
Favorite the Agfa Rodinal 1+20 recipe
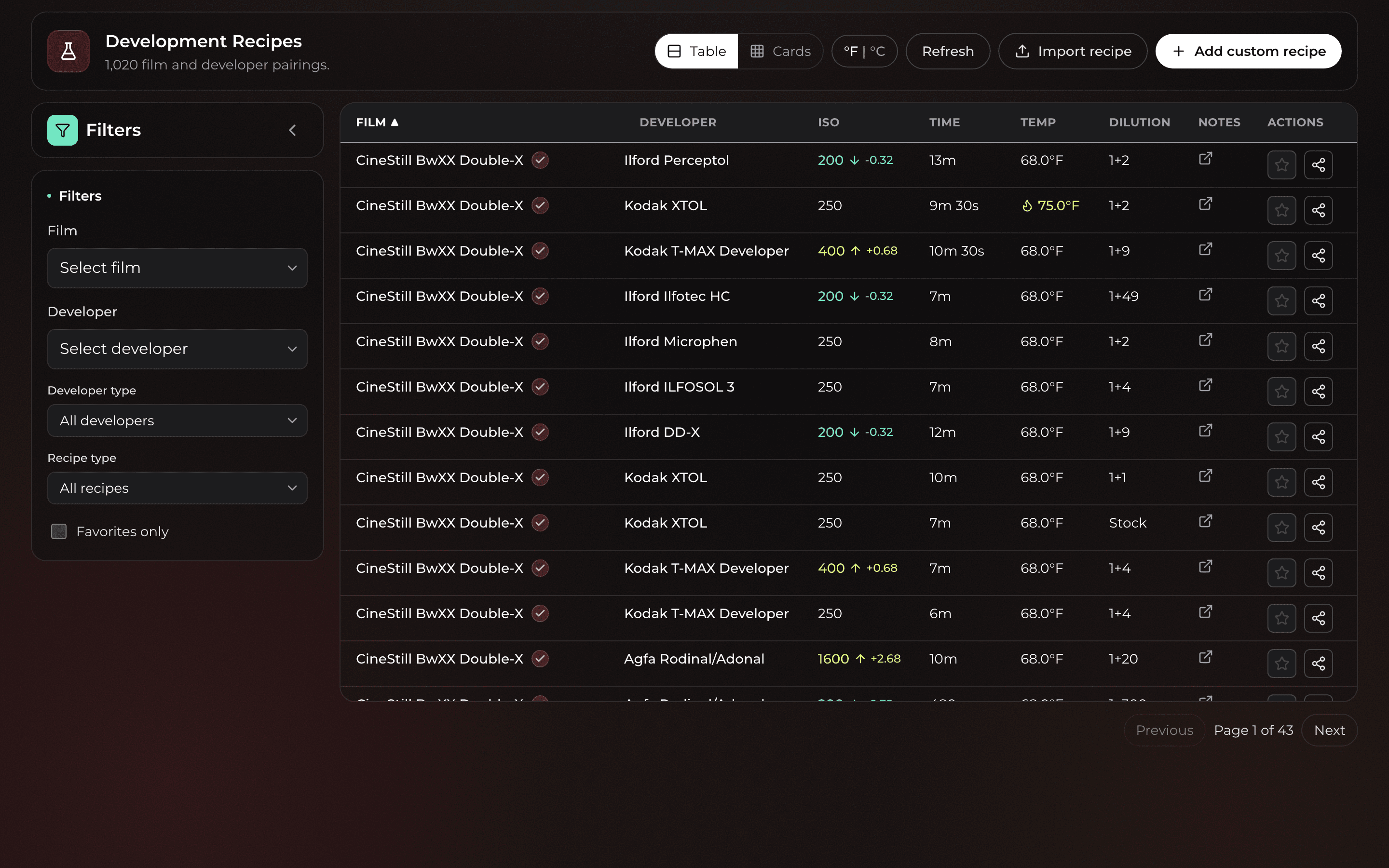click(x=1281, y=664)
